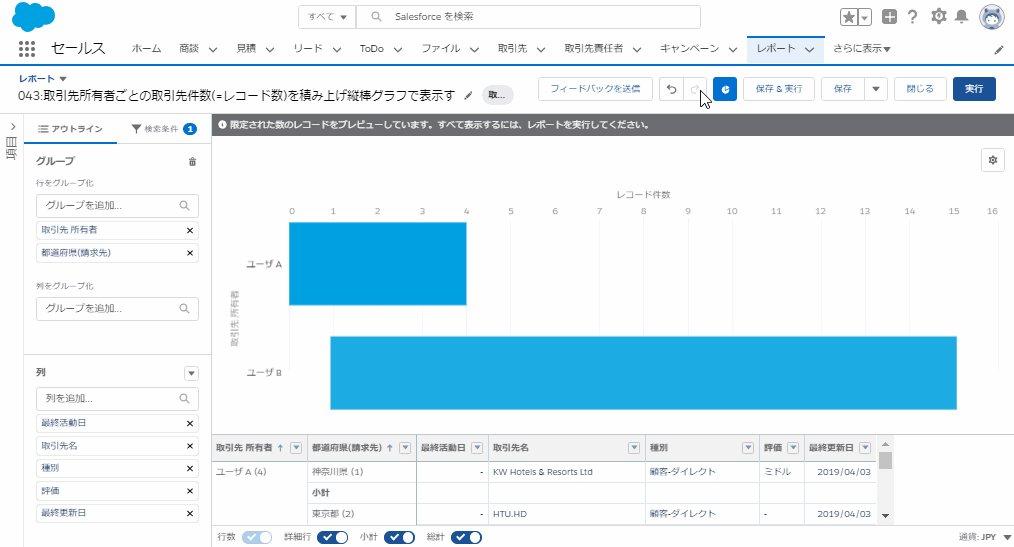The height and width of the screenshot is (547, 1014).
Task: Sort by 取引先 所有者 arrow icon
Action: click(x=280, y=447)
